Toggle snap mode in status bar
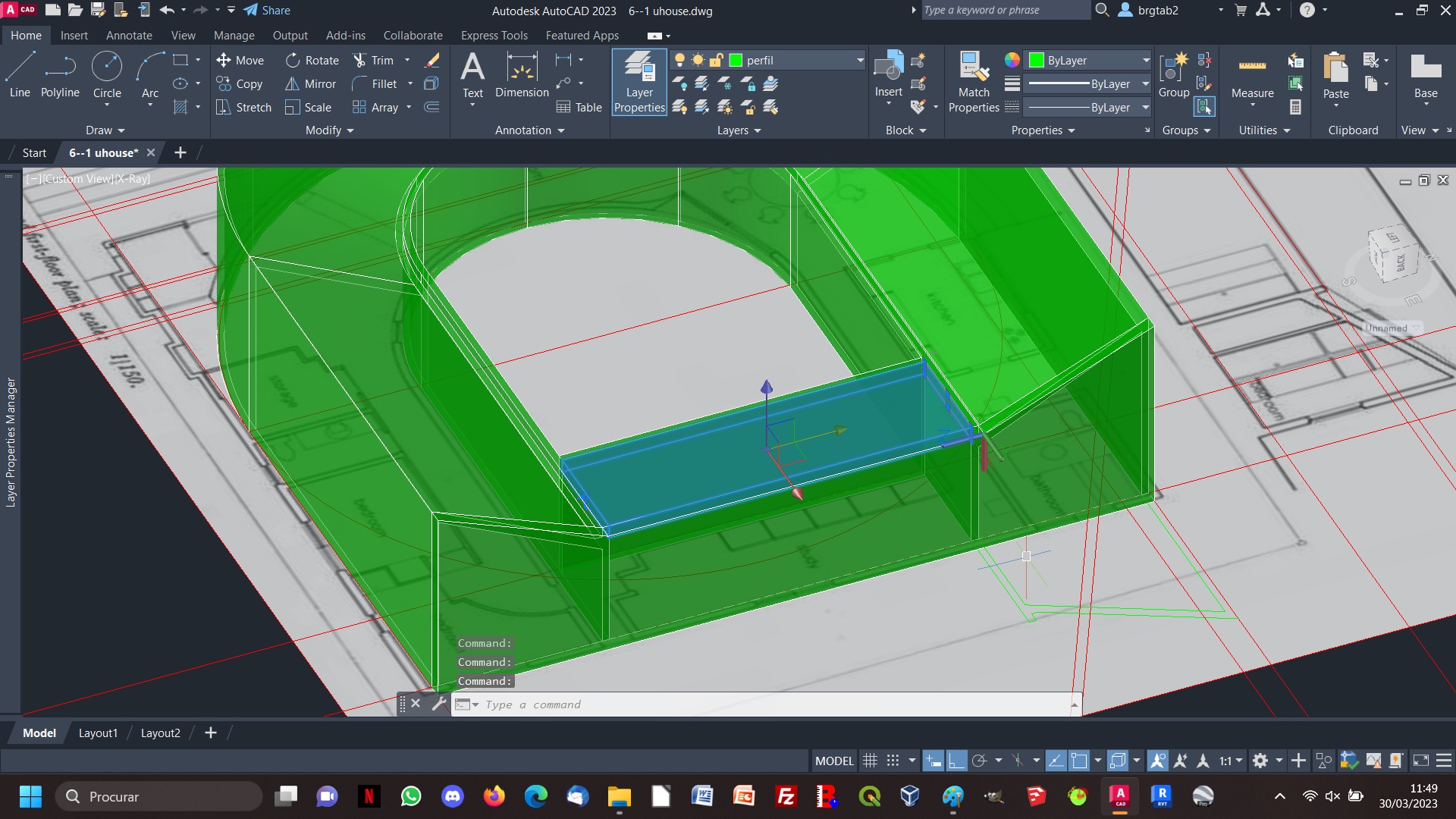Viewport: 1456px width, 819px height. 893,761
